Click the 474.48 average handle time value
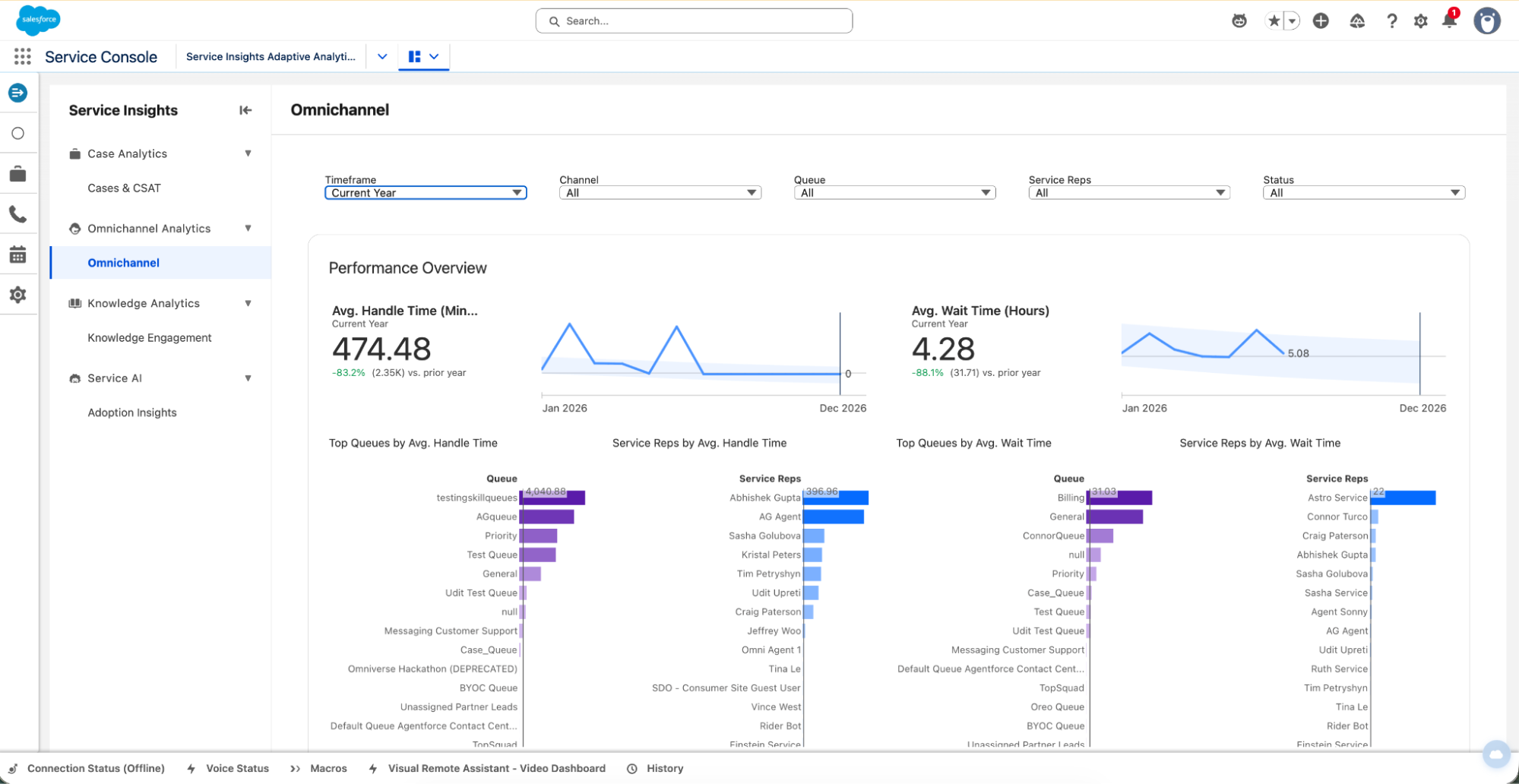The image size is (1519, 784). tap(381, 349)
